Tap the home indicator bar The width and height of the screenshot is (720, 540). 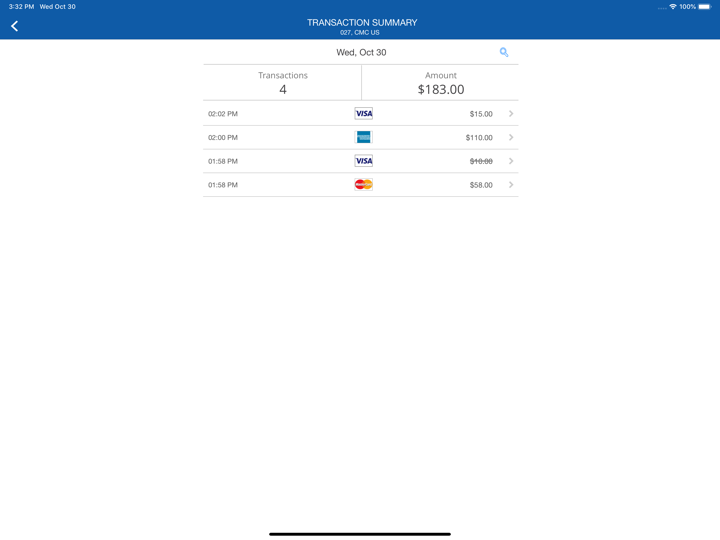pos(360,534)
